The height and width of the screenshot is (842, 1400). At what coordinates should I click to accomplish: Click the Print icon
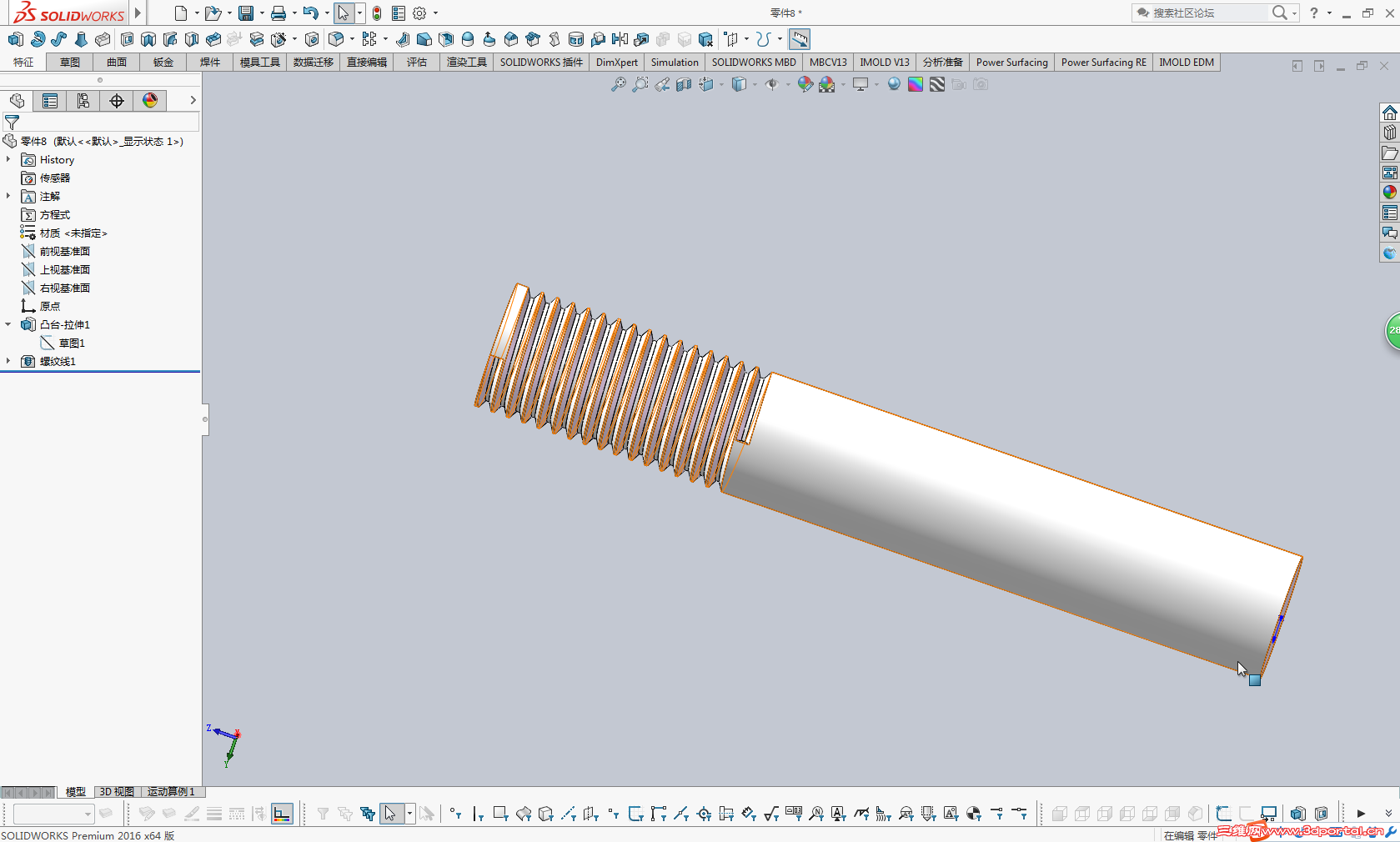(x=278, y=13)
